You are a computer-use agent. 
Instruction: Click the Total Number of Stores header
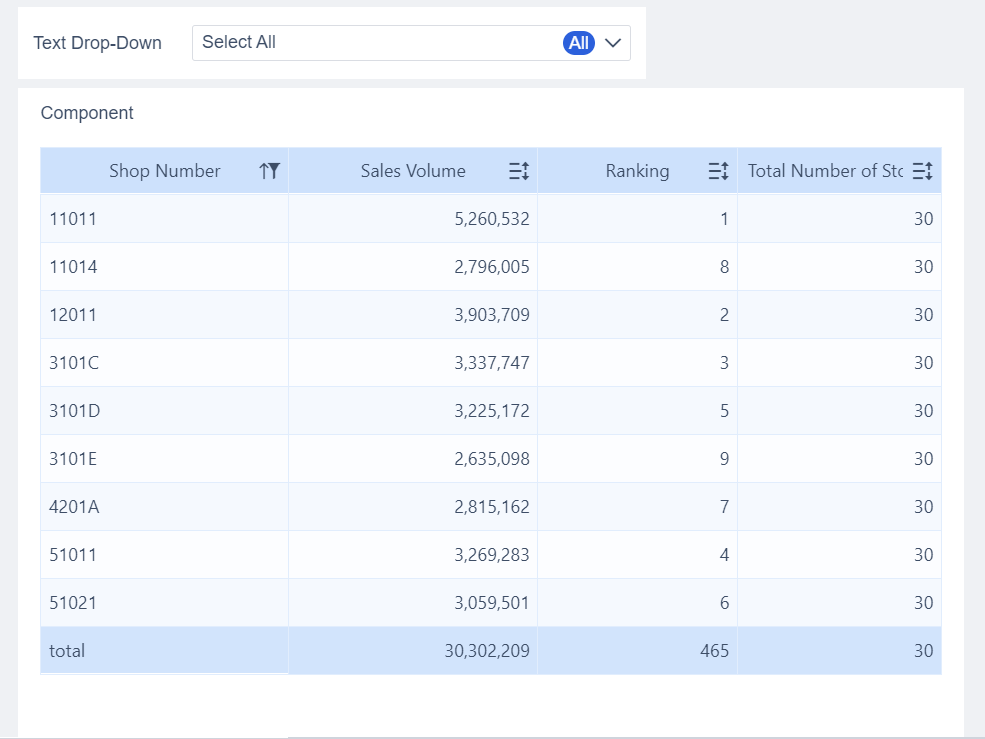pos(825,171)
